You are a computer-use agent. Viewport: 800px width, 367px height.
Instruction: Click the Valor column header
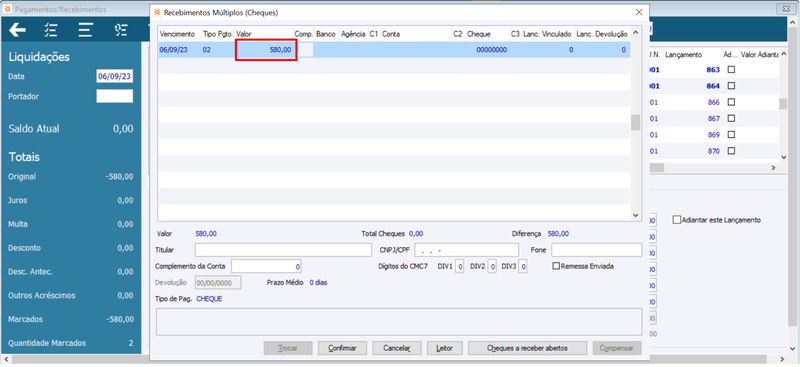click(264, 34)
